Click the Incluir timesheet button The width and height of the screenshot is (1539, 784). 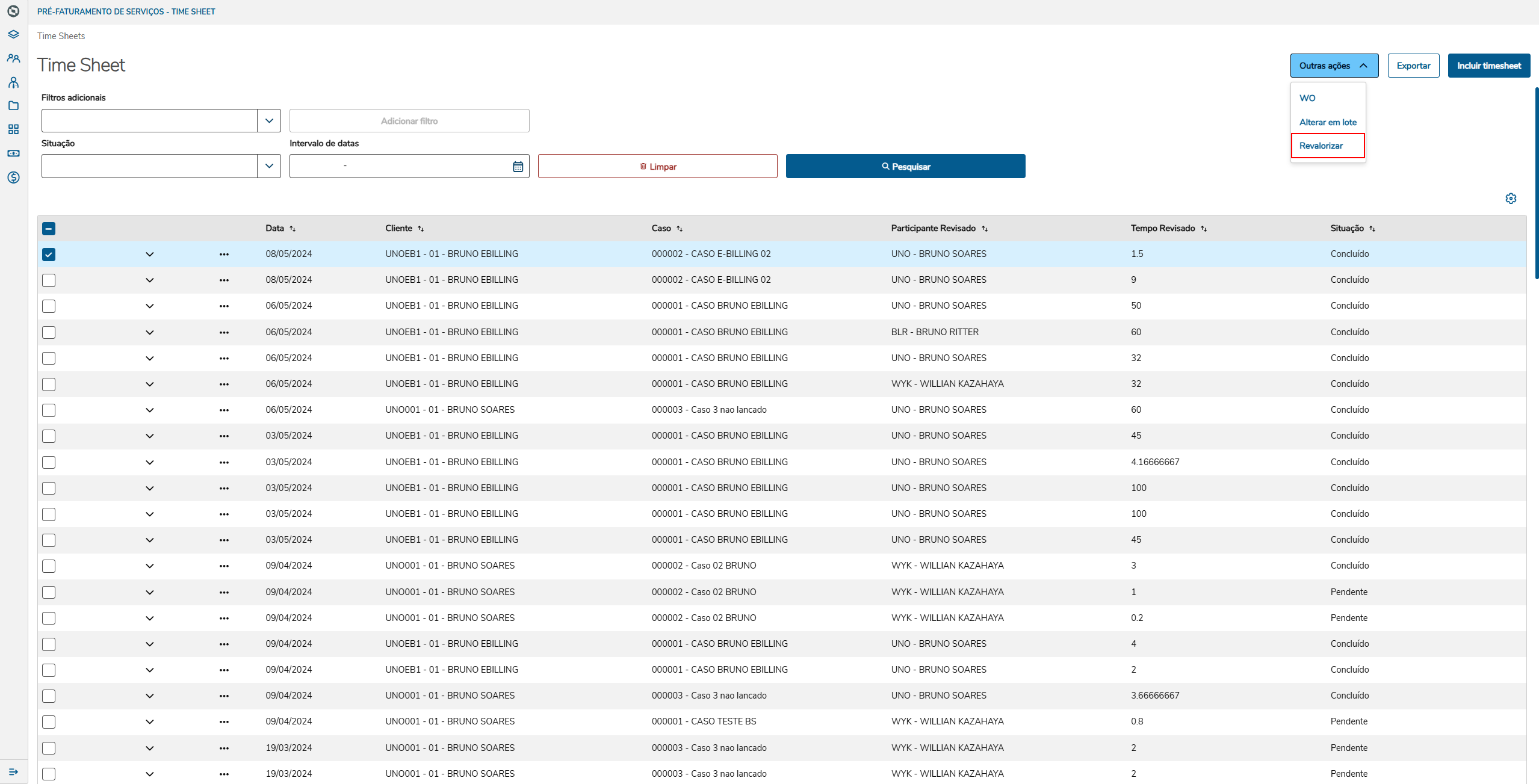pos(1488,66)
